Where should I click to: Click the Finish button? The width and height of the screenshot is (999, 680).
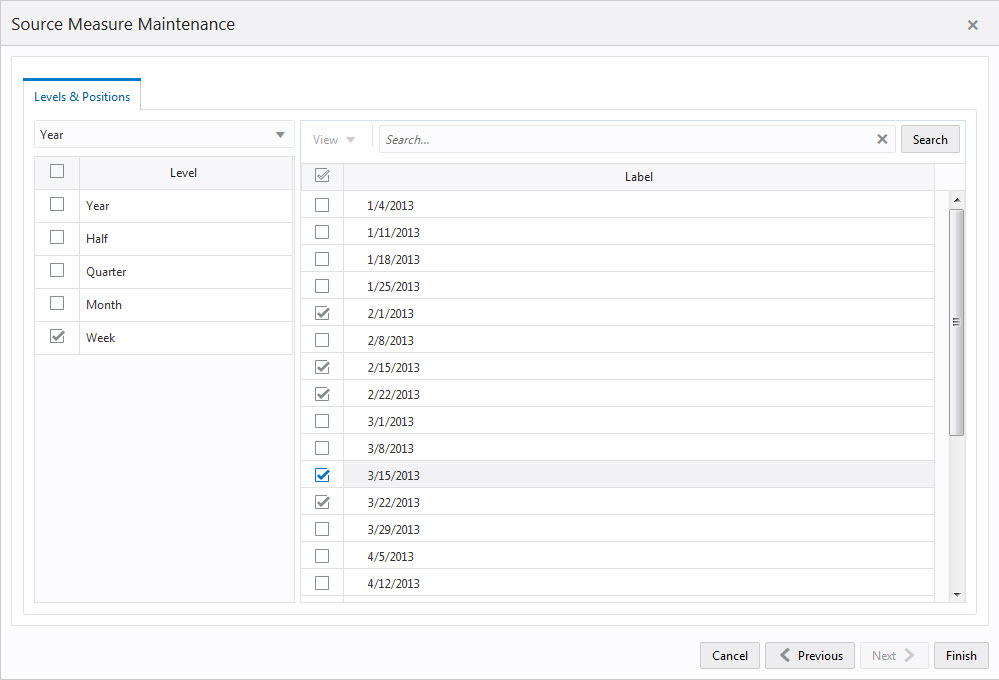961,655
